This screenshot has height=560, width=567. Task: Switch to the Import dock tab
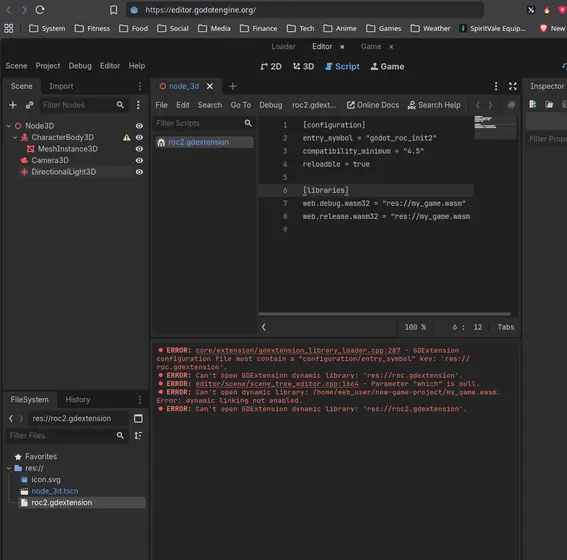(61, 86)
